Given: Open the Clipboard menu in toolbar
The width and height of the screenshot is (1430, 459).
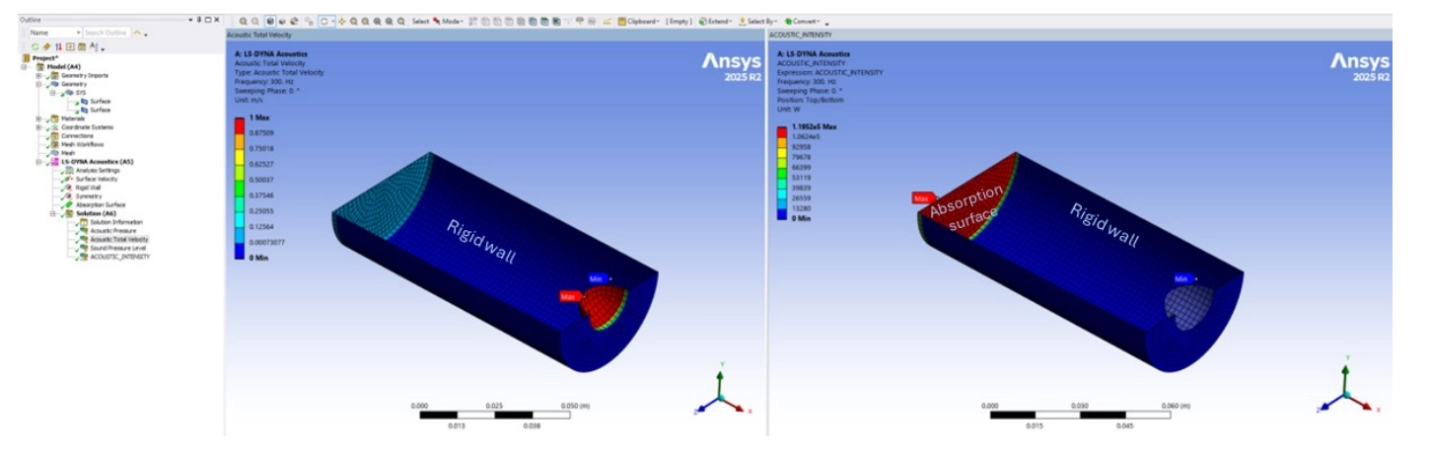Looking at the screenshot, I should coord(639,21).
